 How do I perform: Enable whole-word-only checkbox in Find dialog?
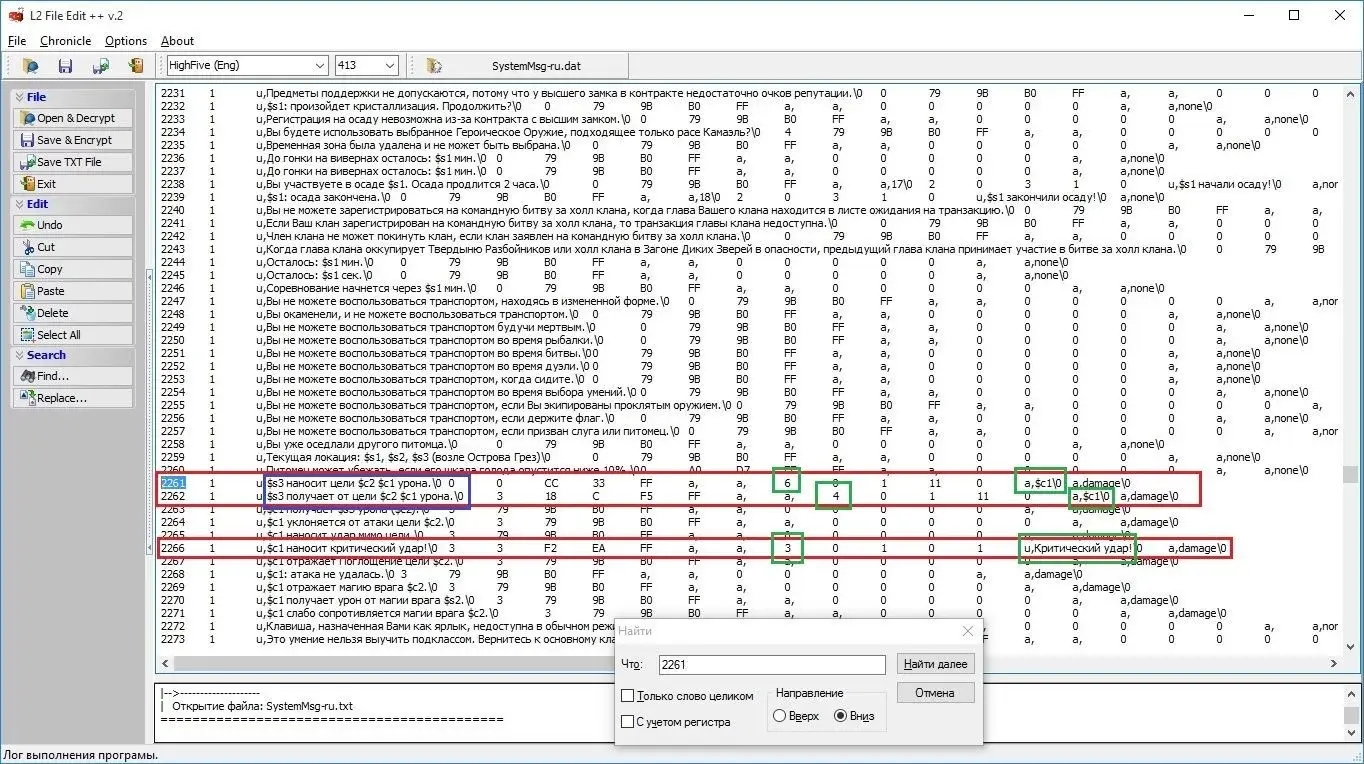(628, 696)
